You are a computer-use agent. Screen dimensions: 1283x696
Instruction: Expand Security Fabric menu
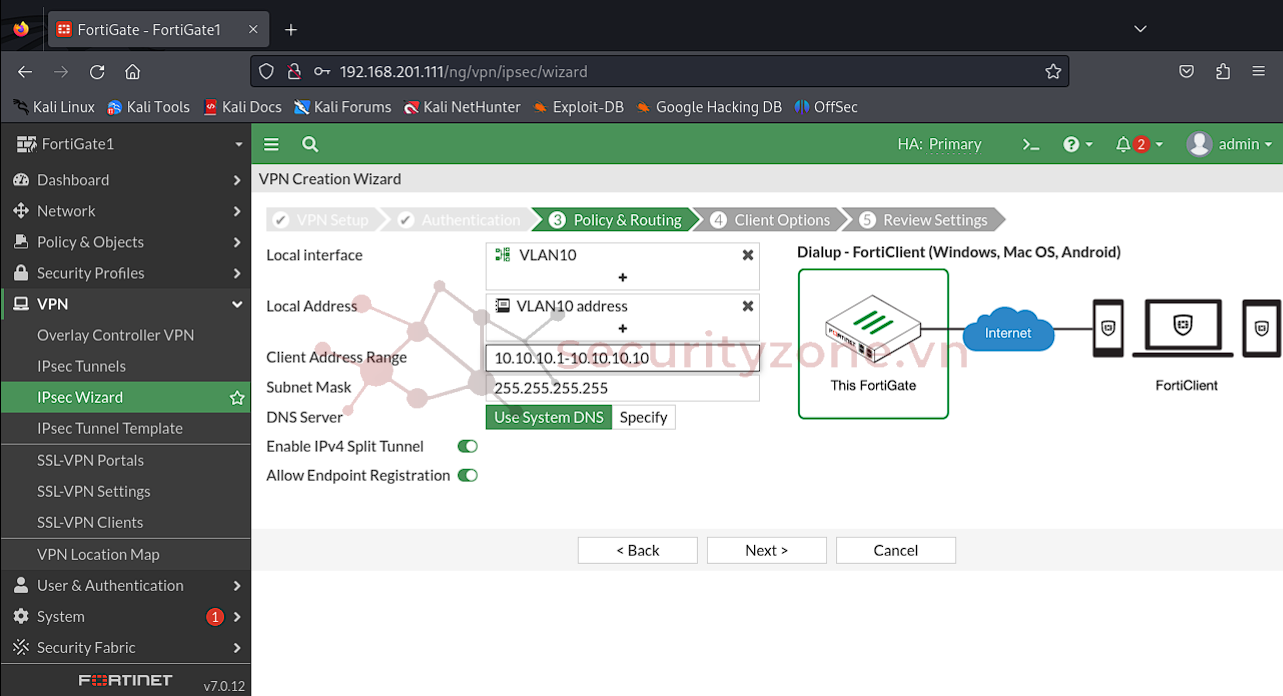(126, 647)
